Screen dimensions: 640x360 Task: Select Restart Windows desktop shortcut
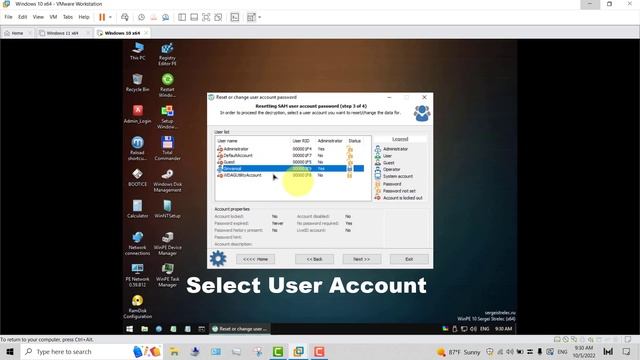coord(167,85)
